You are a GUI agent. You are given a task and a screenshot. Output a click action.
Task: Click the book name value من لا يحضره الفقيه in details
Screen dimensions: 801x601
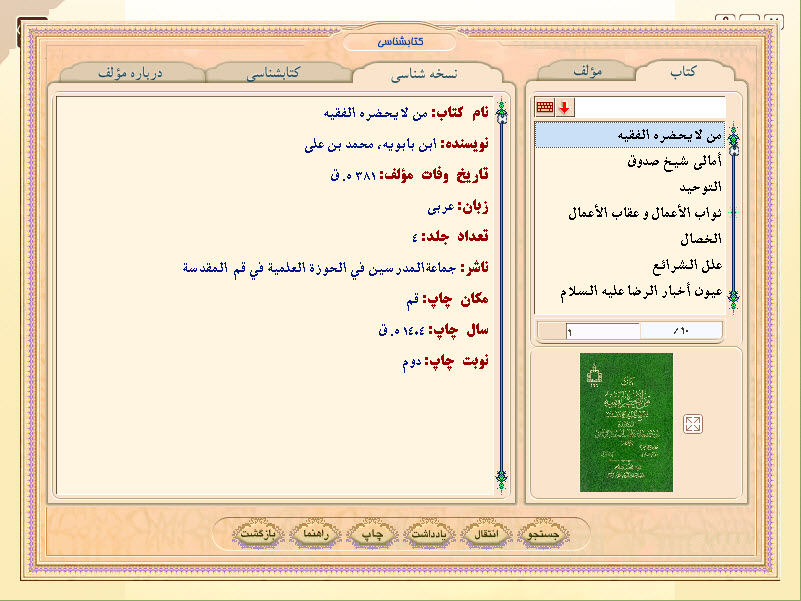point(375,113)
